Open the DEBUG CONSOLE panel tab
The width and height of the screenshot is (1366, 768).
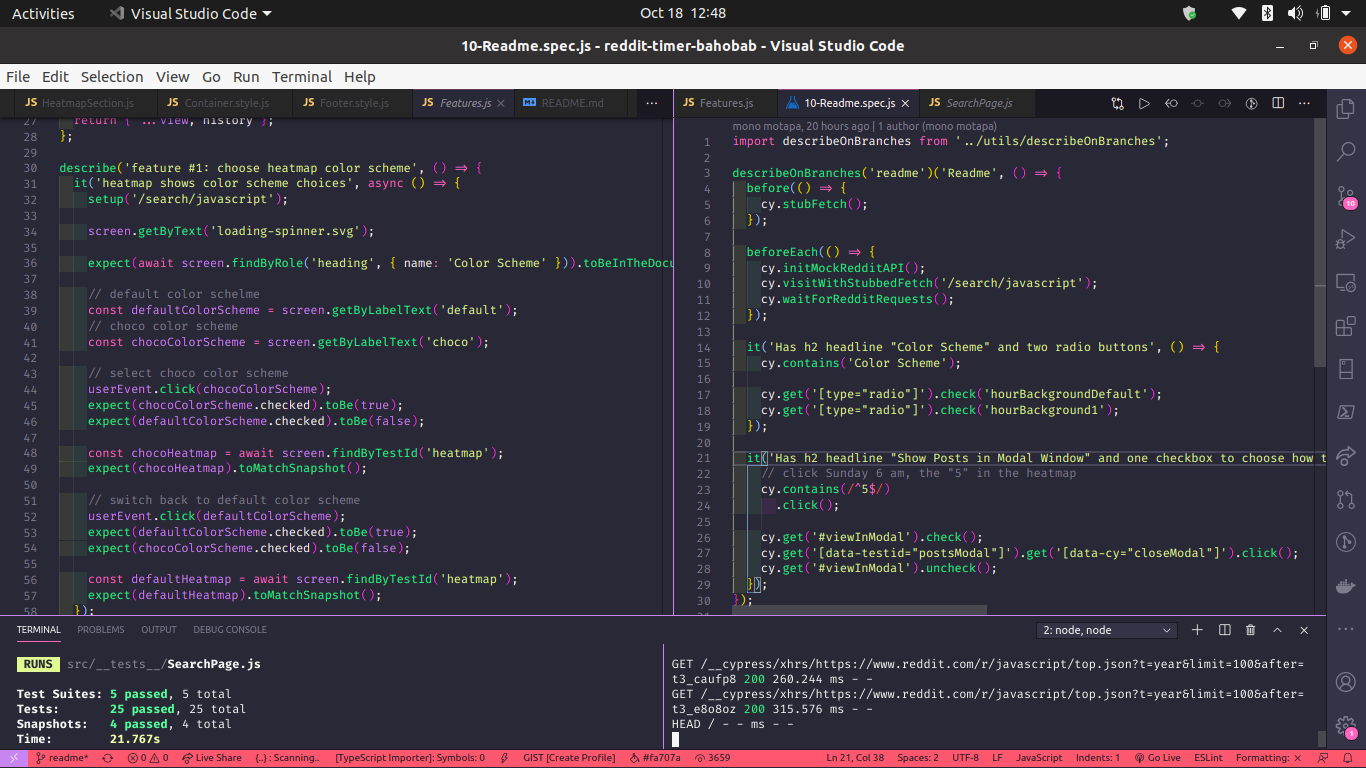(230, 630)
